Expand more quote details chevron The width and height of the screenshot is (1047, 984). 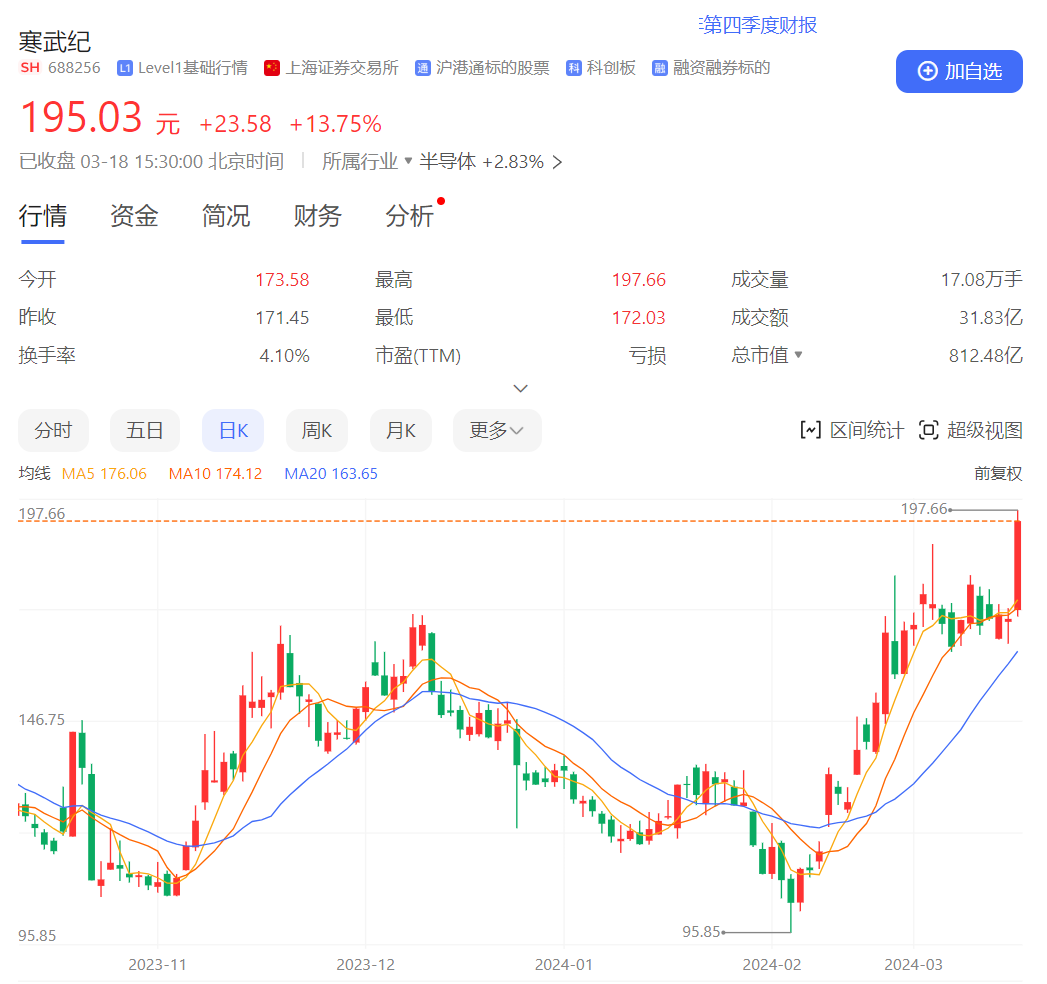[x=520, y=389]
